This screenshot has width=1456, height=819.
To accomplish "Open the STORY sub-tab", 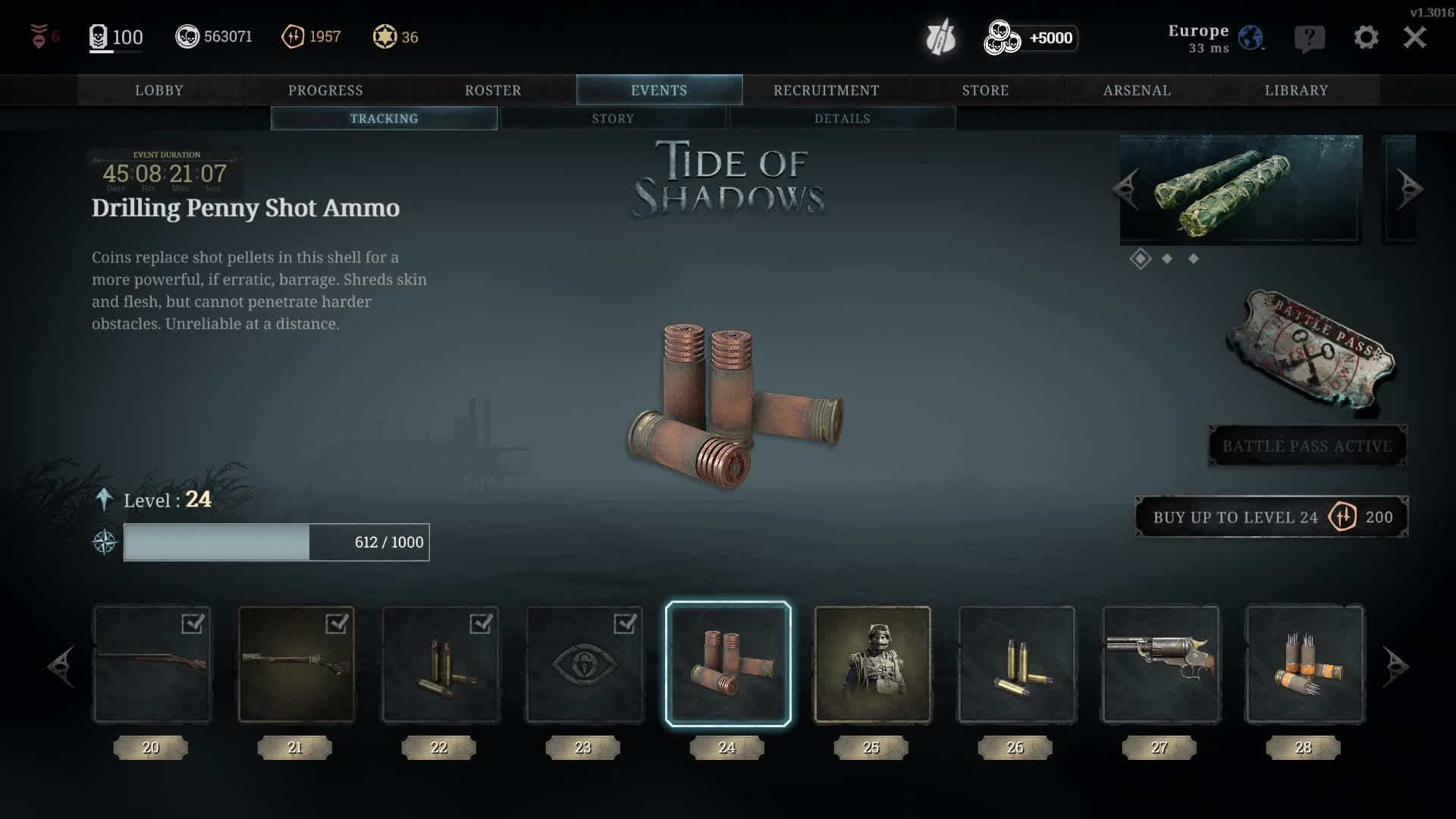I will 613,118.
